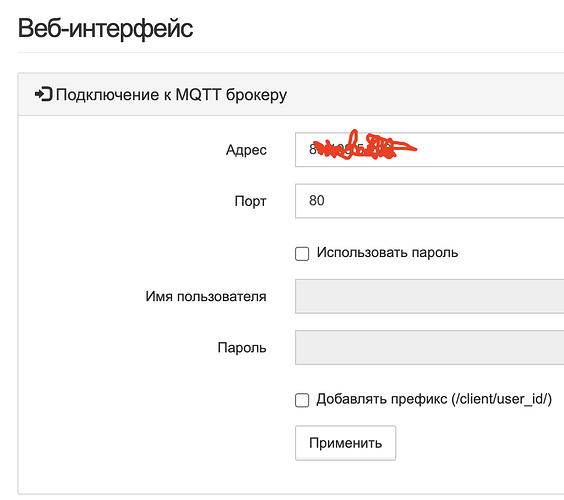Click the Порт field label

pyautogui.click(x=250, y=201)
